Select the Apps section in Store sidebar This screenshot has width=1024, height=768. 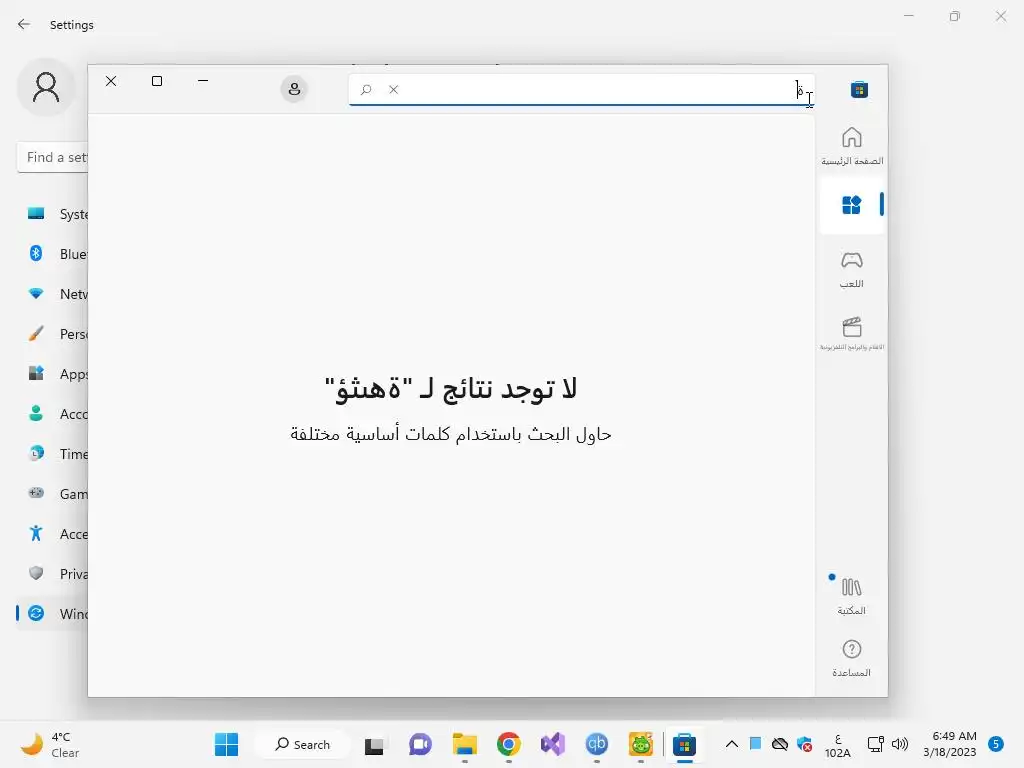852,205
